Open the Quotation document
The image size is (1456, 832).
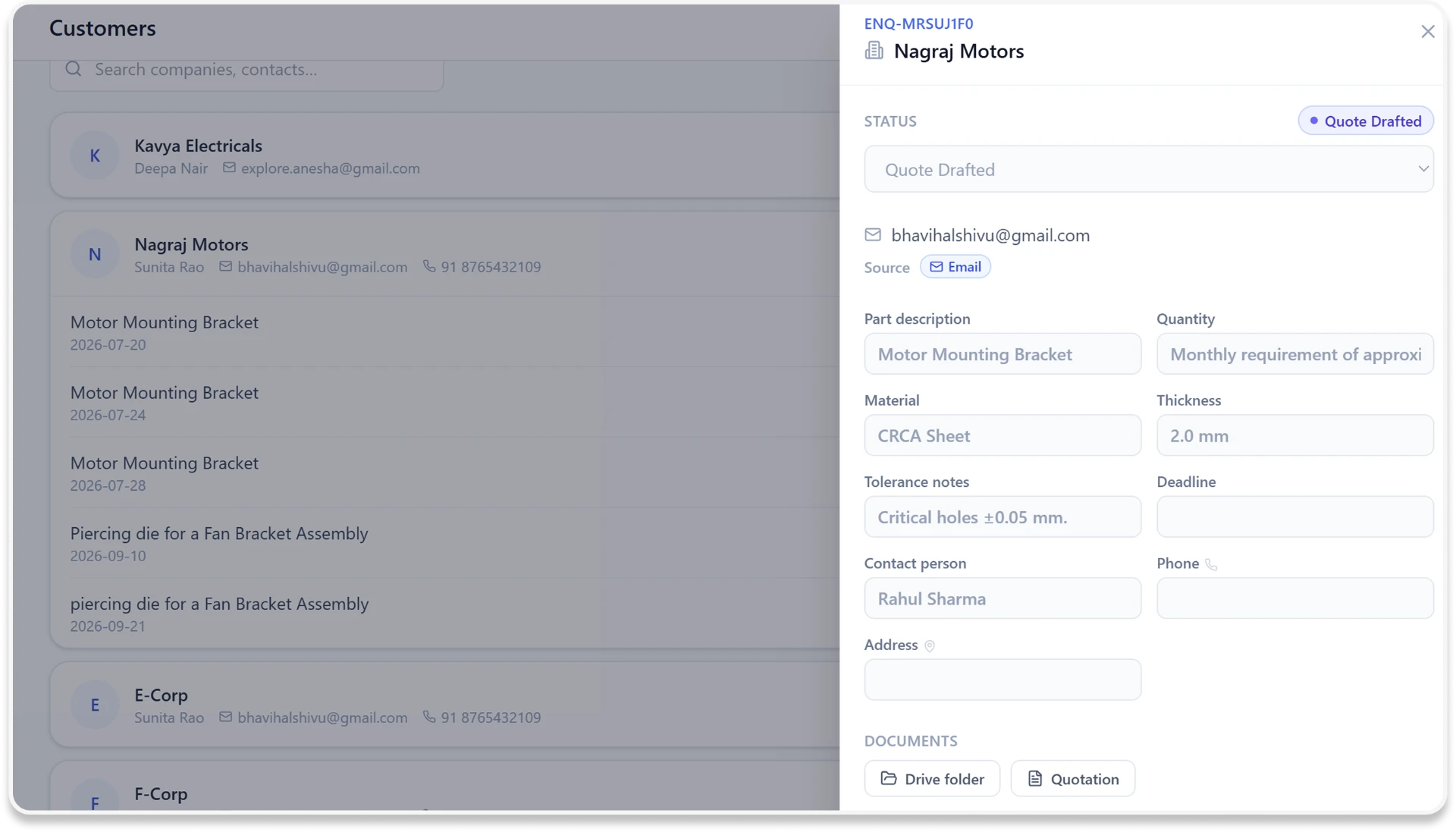point(1073,779)
